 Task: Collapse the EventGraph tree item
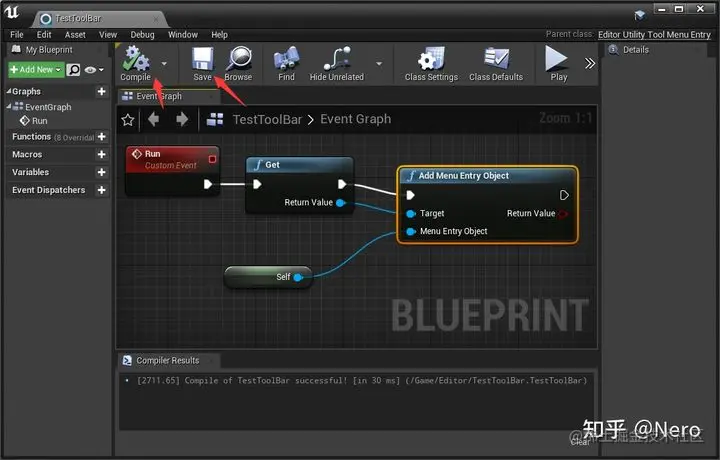(9, 107)
